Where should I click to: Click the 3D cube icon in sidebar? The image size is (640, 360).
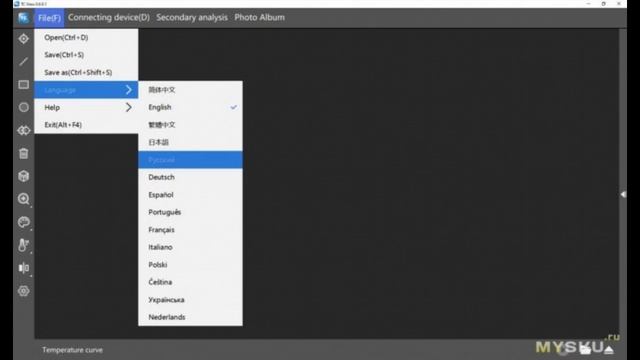pyautogui.click(x=24, y=176)
